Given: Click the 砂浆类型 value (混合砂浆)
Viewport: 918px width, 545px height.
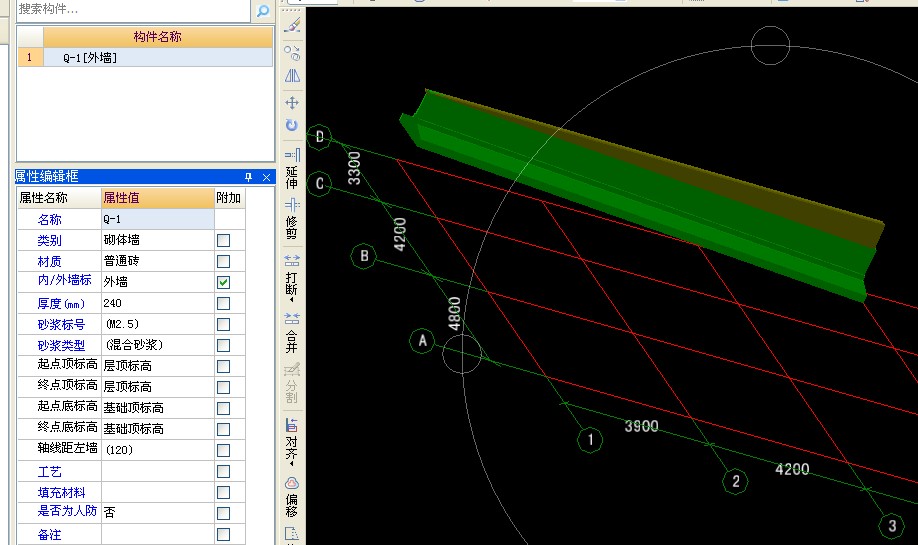Looking at the screenshot, I should pos(157,345).
